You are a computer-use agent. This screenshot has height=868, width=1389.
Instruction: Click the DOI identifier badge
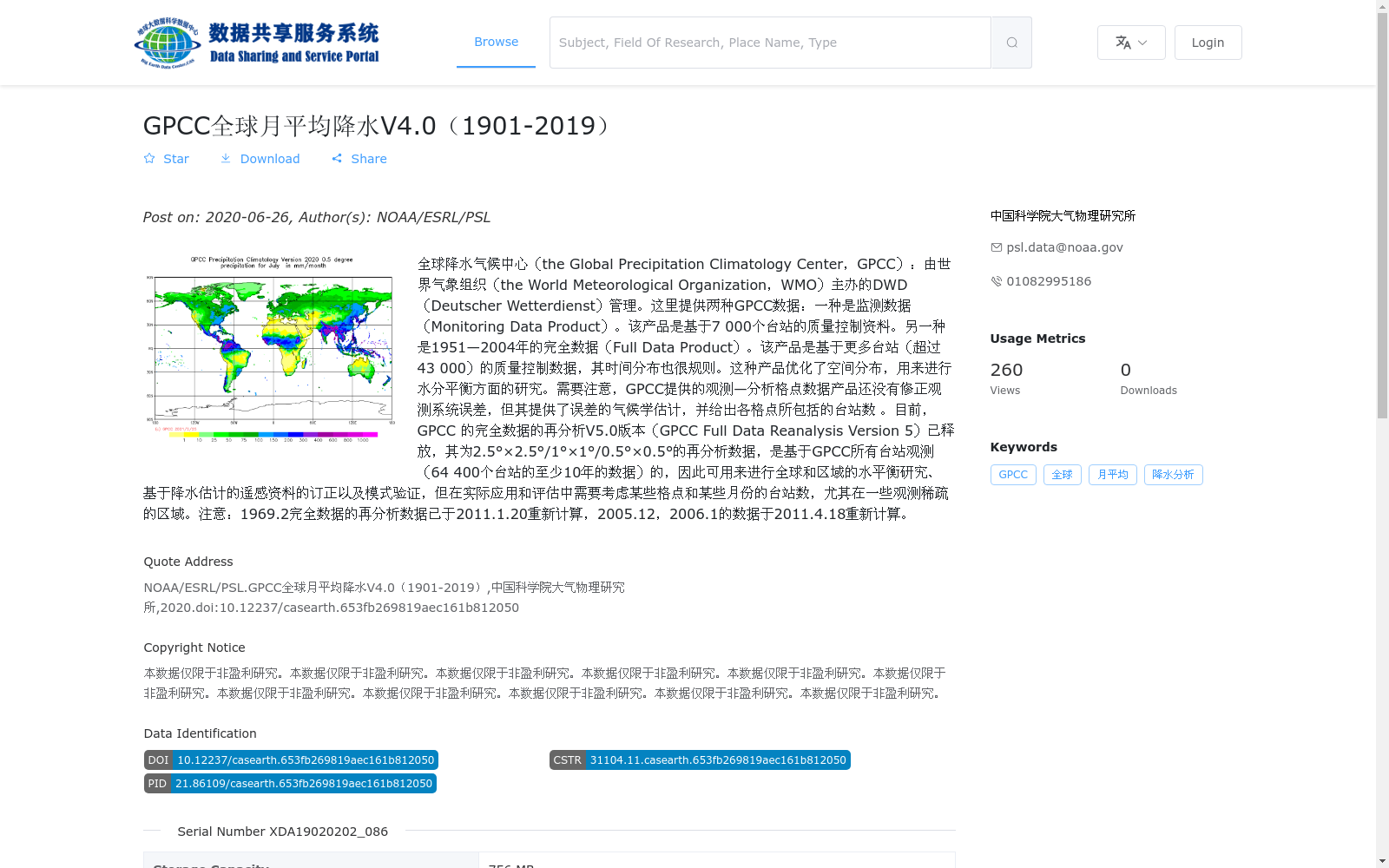pyautogui.click(x=291, y=760)
